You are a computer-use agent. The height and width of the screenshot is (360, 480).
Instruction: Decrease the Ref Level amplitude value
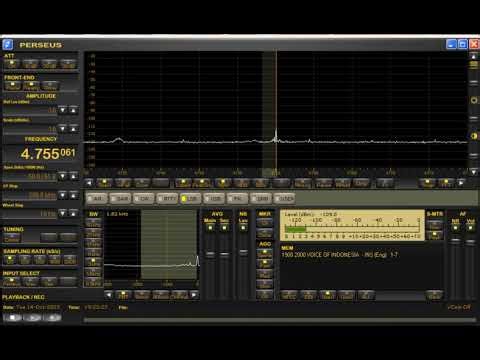coord(63,110)
